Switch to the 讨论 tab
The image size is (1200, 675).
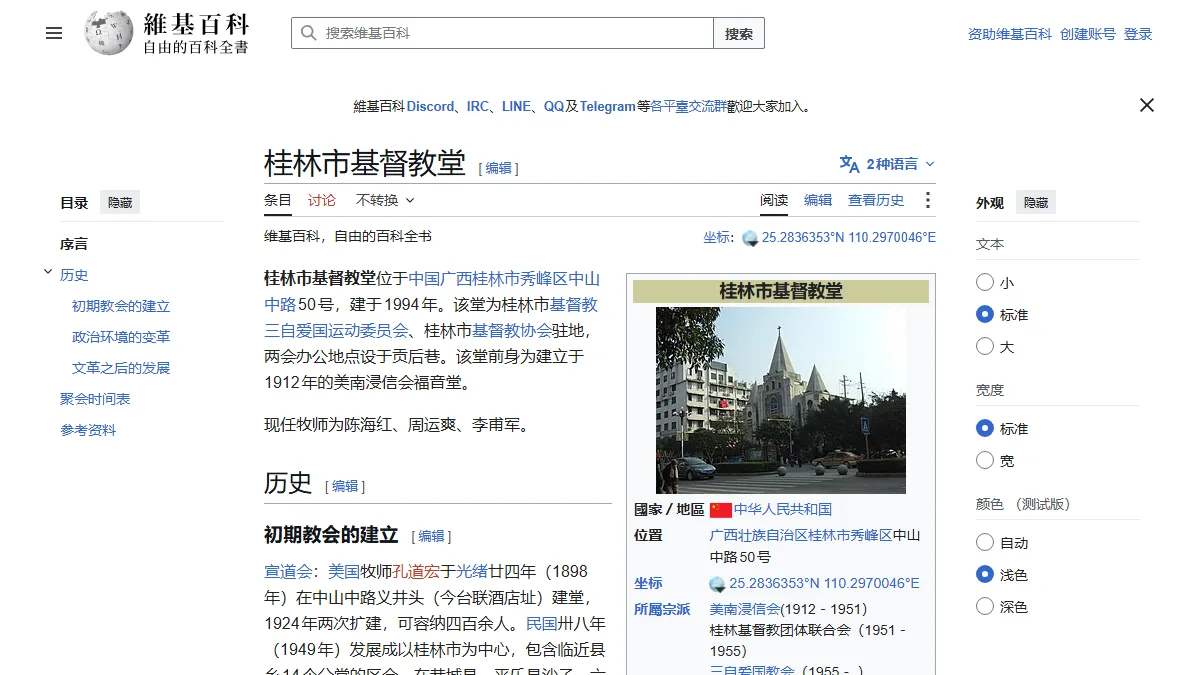322,200
